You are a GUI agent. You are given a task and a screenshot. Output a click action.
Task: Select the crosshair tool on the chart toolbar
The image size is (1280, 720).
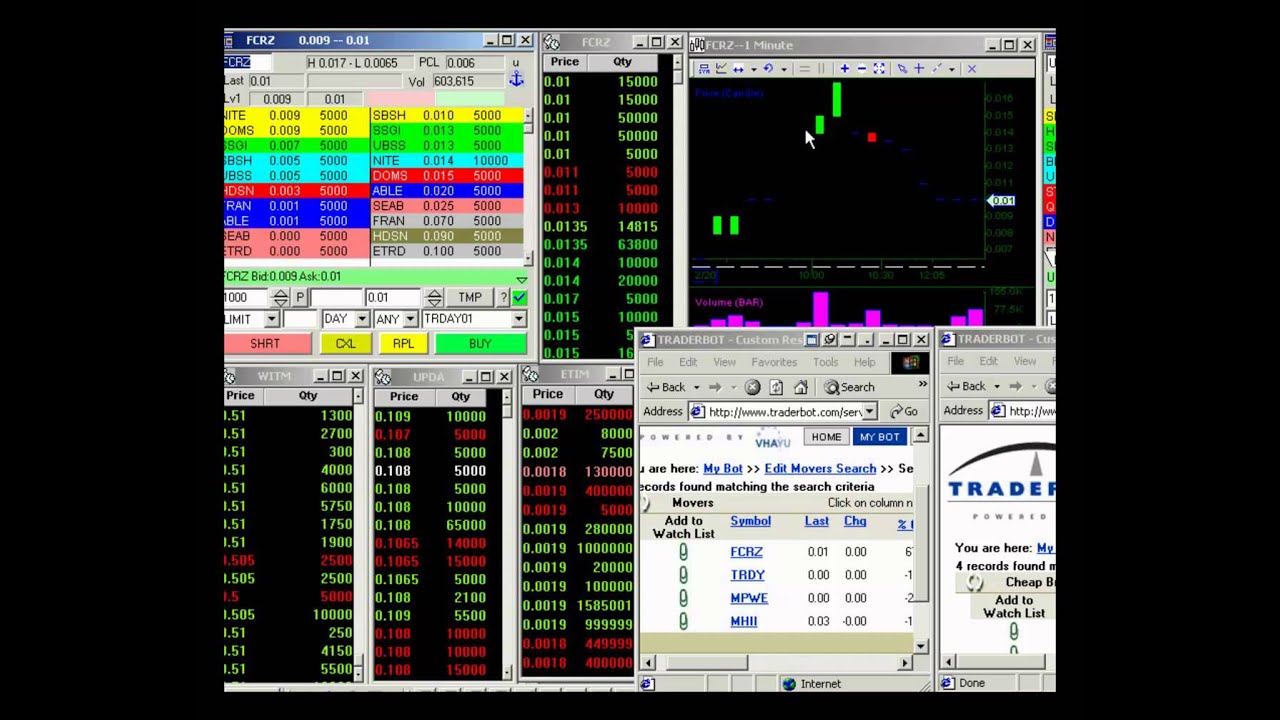click(919, 68)
